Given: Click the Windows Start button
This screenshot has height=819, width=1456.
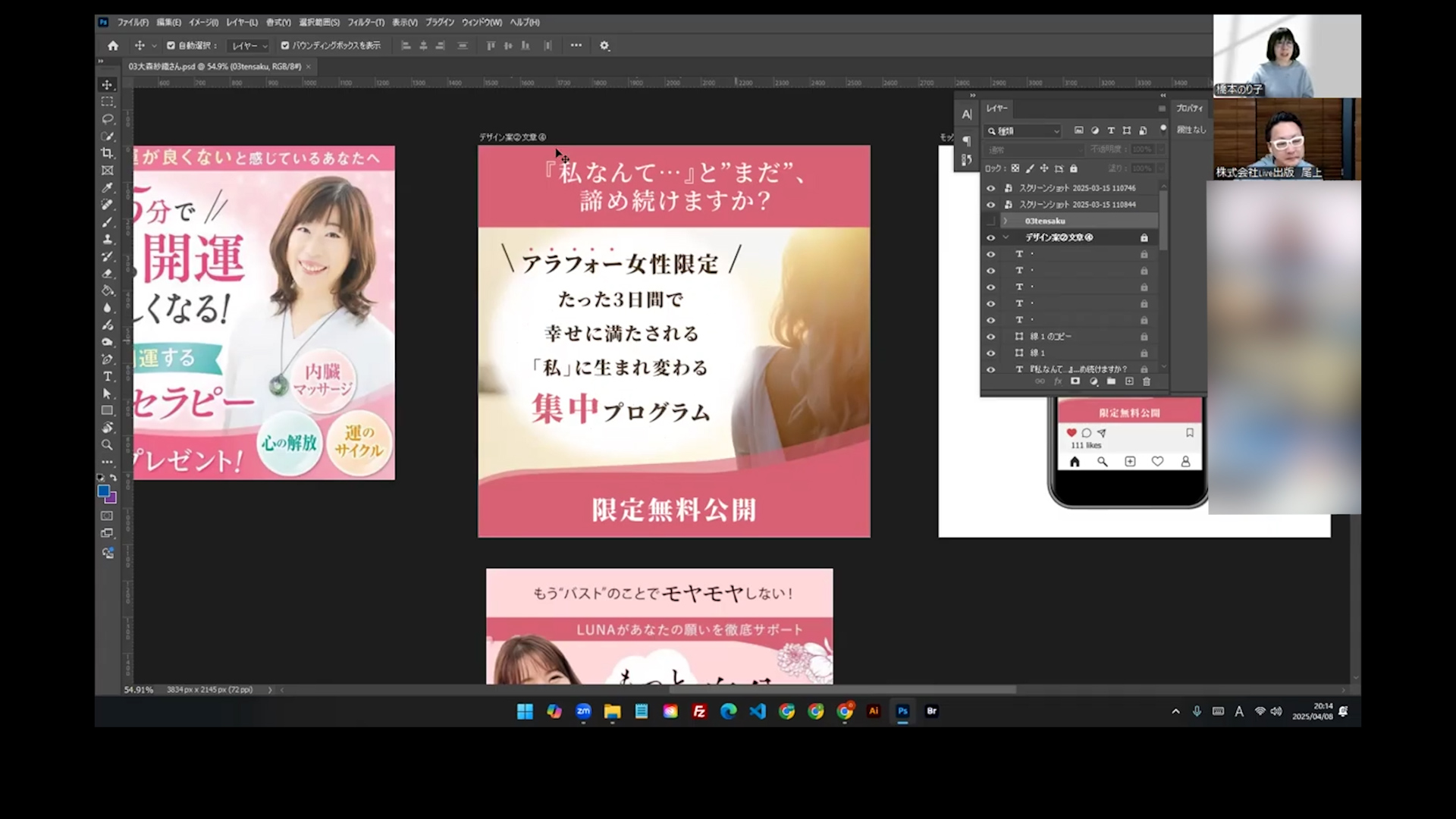Looking at the screenshot, I should tap(525, 711).
